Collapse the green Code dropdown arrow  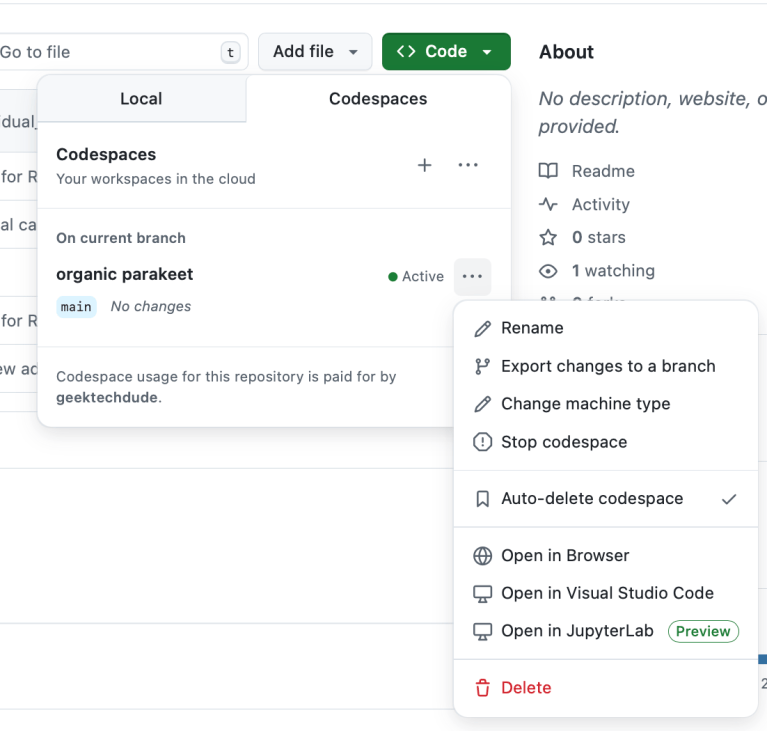point(487,52)
